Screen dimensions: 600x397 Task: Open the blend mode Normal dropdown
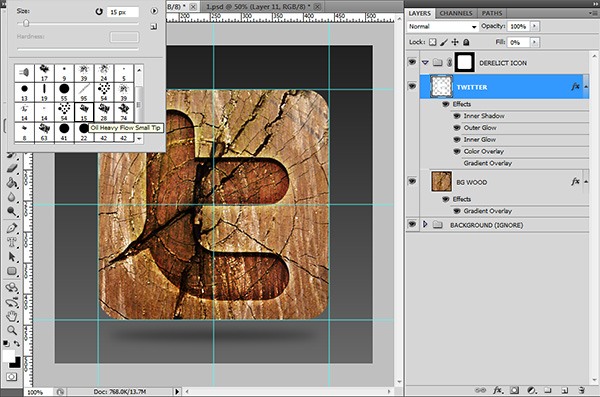(x=443, y=26)
